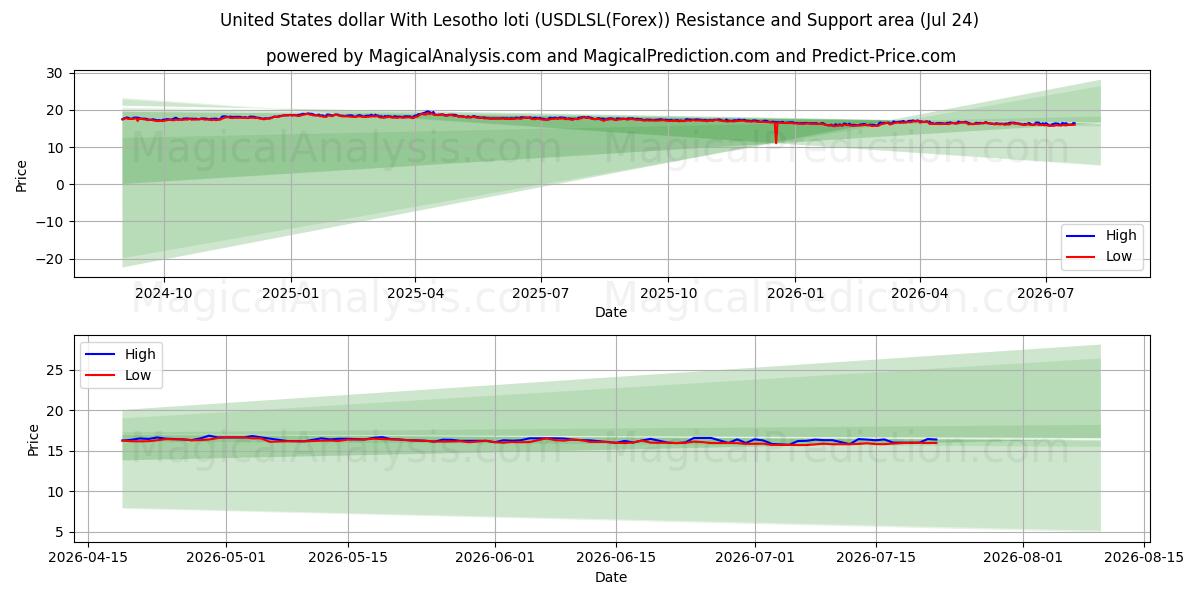Click the upper chart Date axis label
The width and height of the screenshot is (1200, 600).
[611, 312]
